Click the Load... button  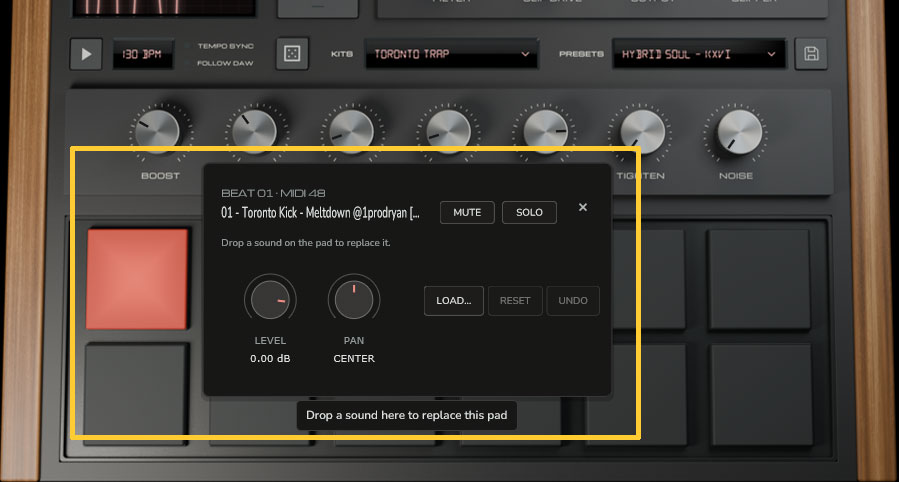(x=454, y=301)
